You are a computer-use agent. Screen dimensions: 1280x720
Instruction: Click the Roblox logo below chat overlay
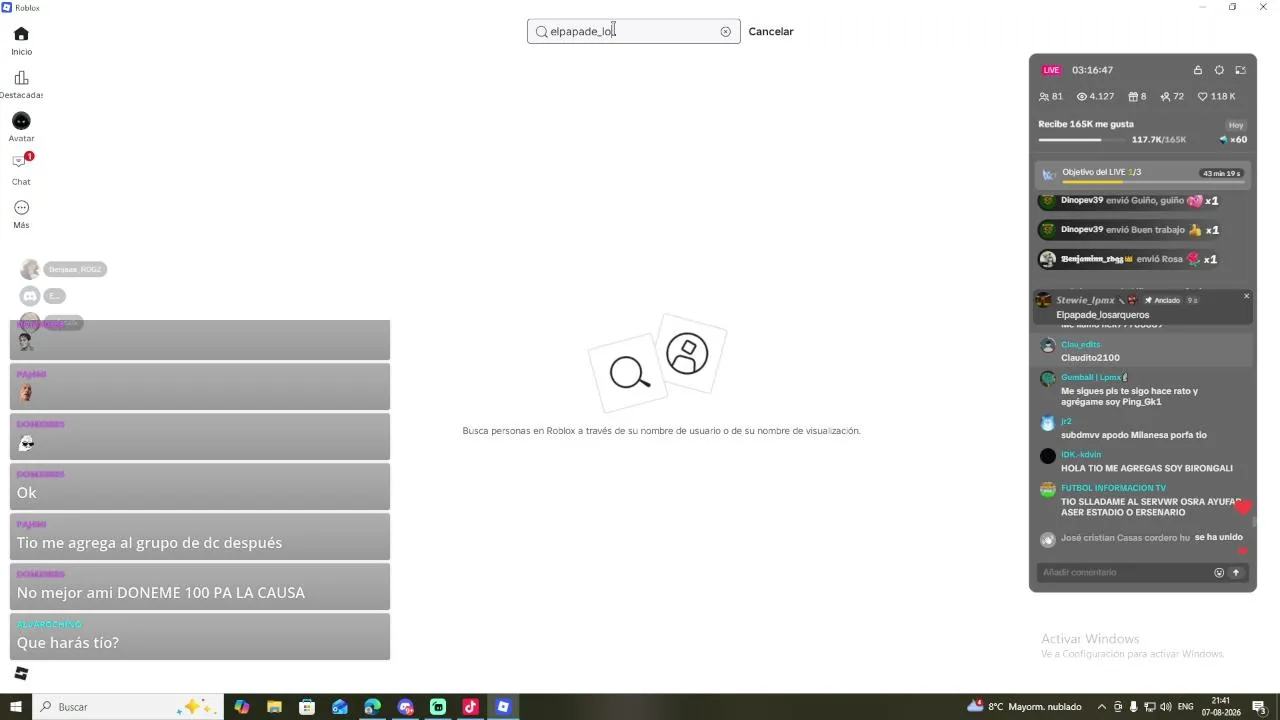coord(21,673)
